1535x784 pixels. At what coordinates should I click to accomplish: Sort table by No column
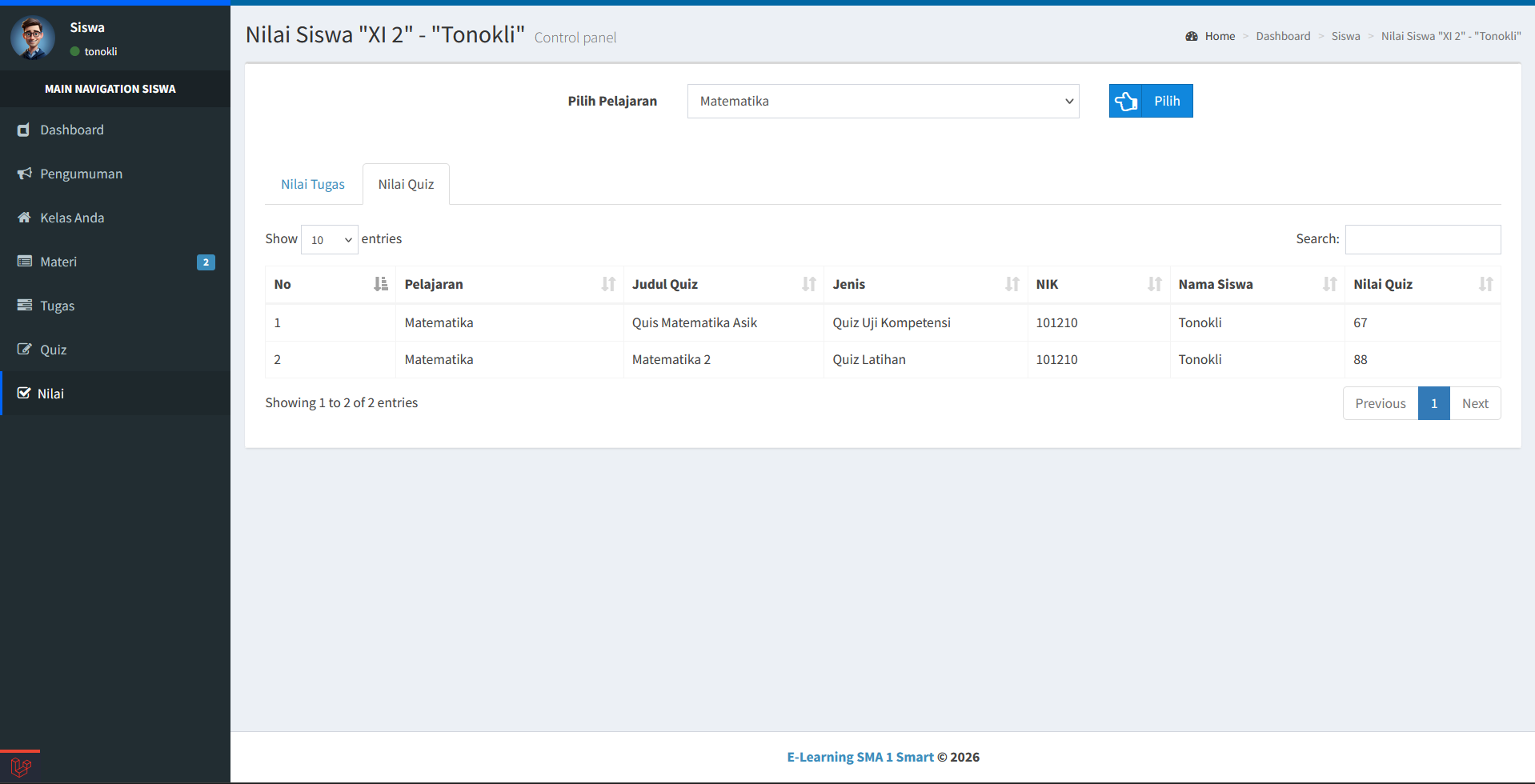click(x=331, y=284)
